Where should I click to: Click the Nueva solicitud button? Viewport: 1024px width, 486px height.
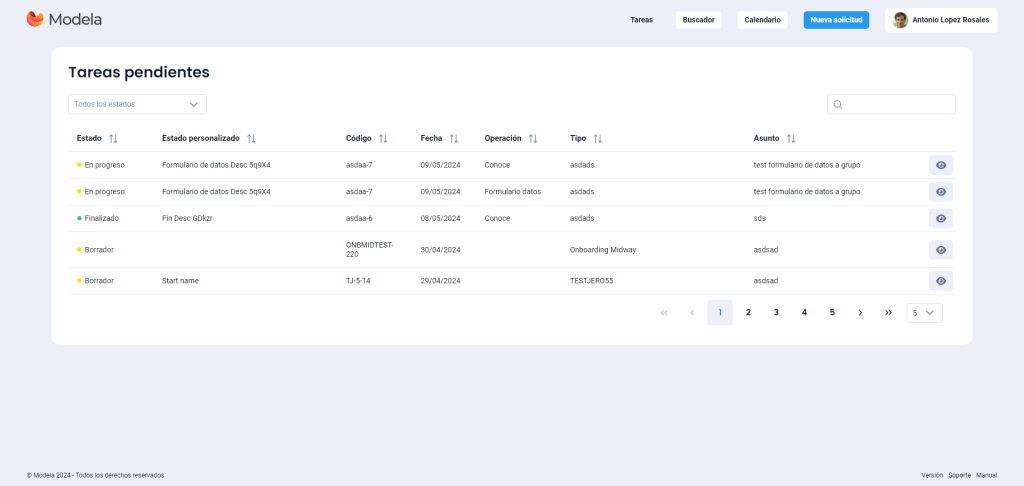836,20
